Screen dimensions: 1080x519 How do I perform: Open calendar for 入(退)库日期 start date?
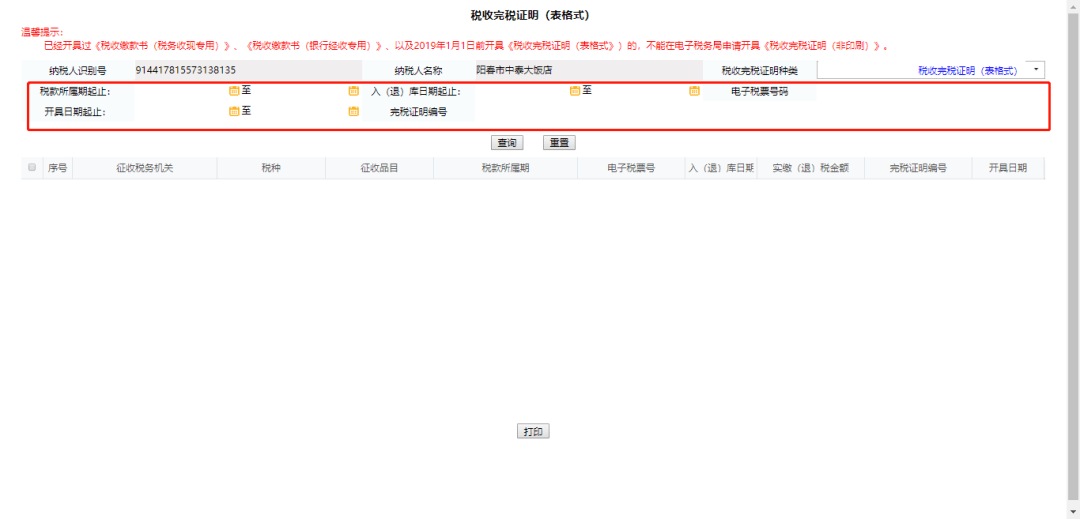(x=574, y=91)
